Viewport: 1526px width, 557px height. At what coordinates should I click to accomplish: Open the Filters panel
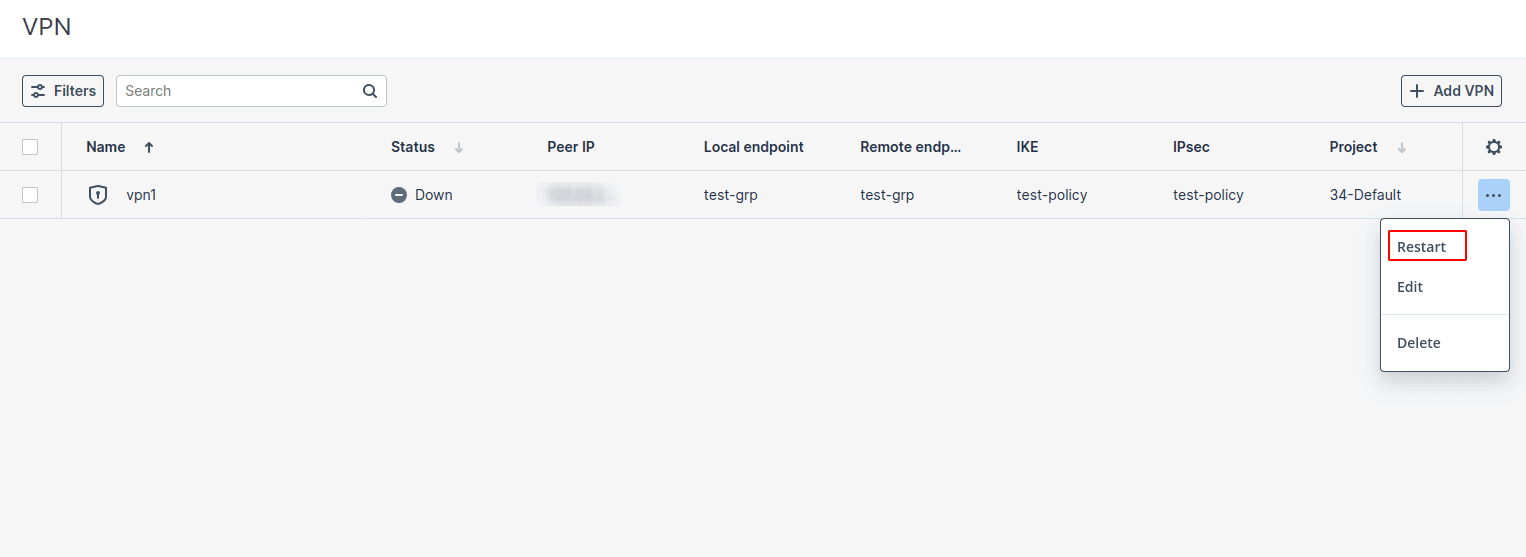(63, 91)
